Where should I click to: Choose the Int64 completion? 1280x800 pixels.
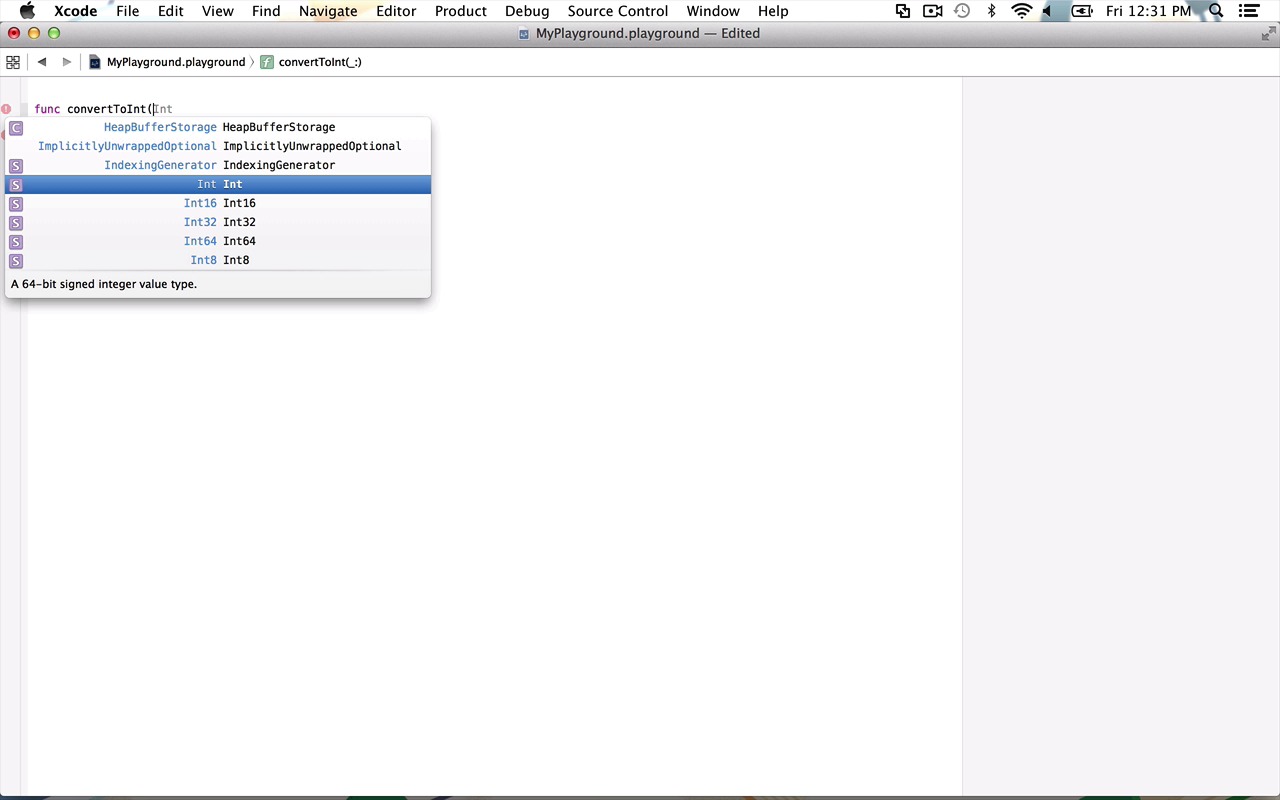tap(218, 242)
